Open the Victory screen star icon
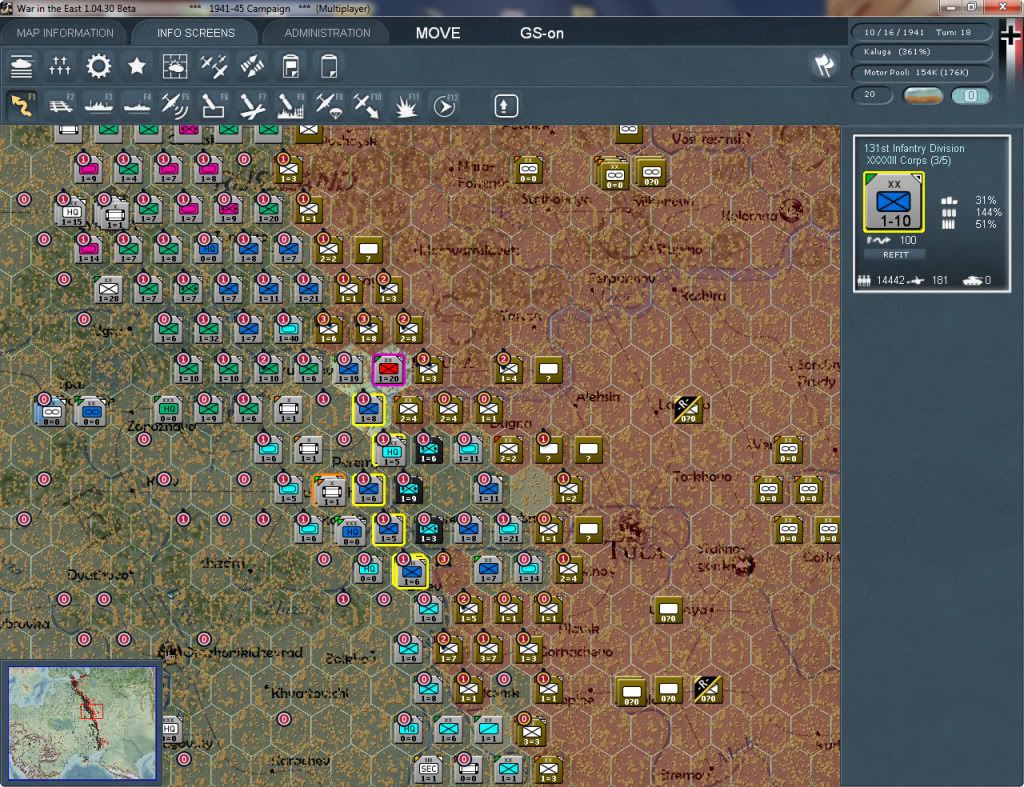 point(136,66)
